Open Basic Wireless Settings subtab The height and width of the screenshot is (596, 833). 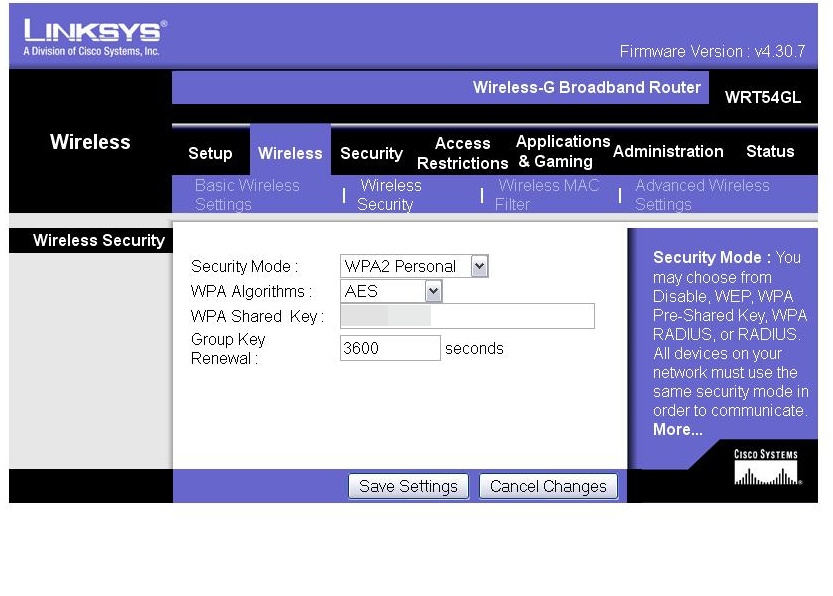[x=247, y=195]
